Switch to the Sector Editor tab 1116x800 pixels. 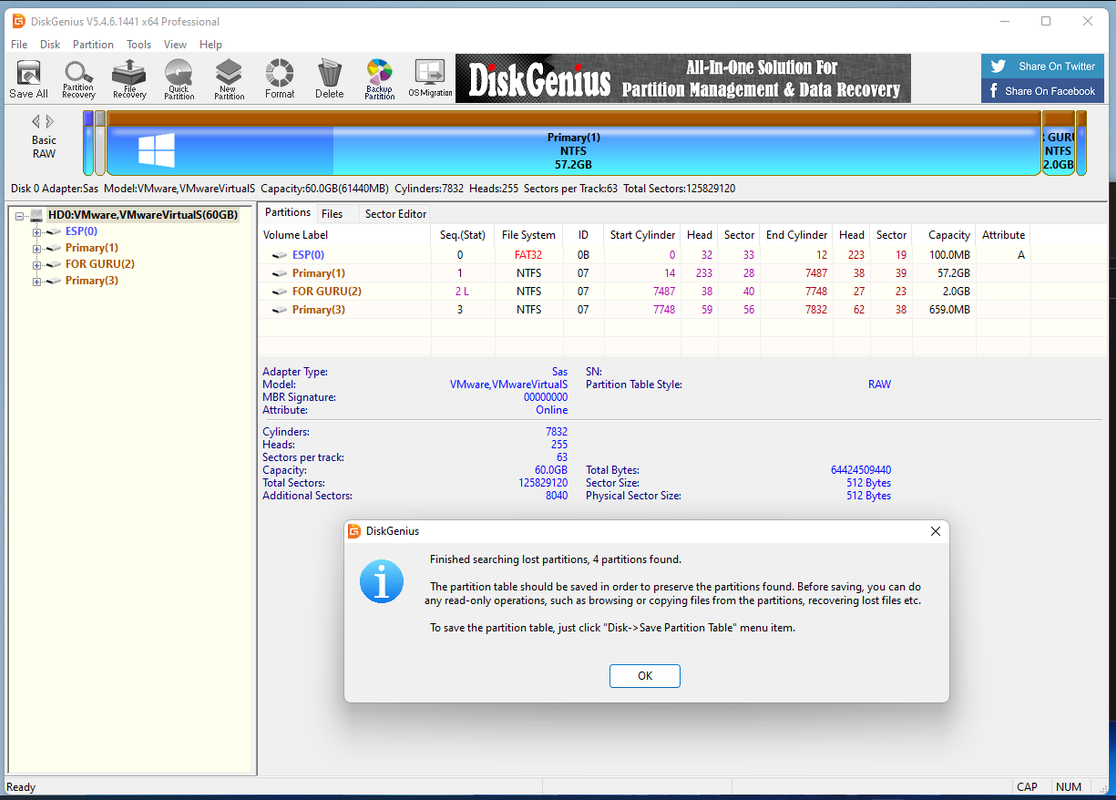point(396,214)
